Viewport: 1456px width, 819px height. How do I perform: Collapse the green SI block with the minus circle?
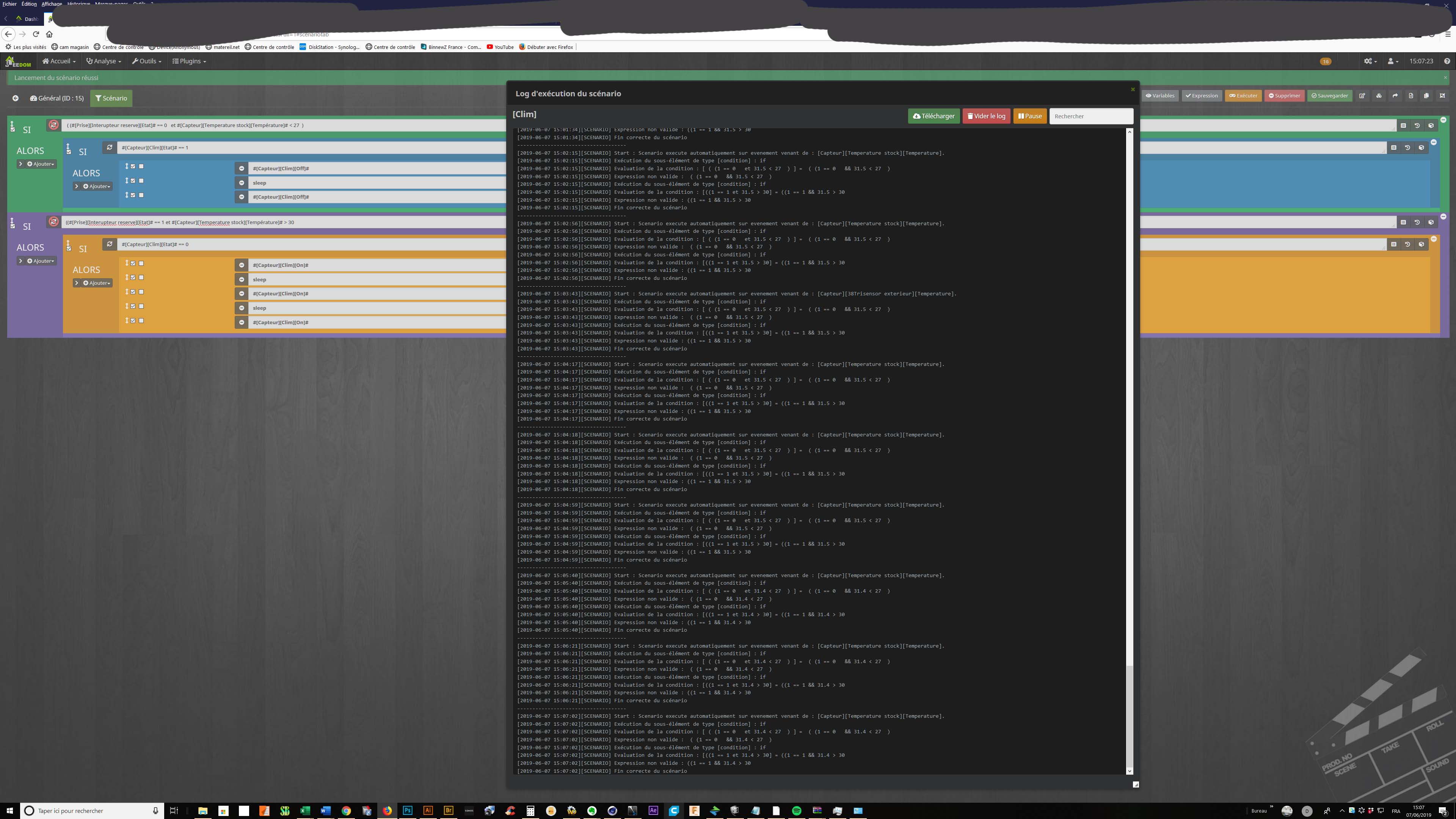point(1443,120)
